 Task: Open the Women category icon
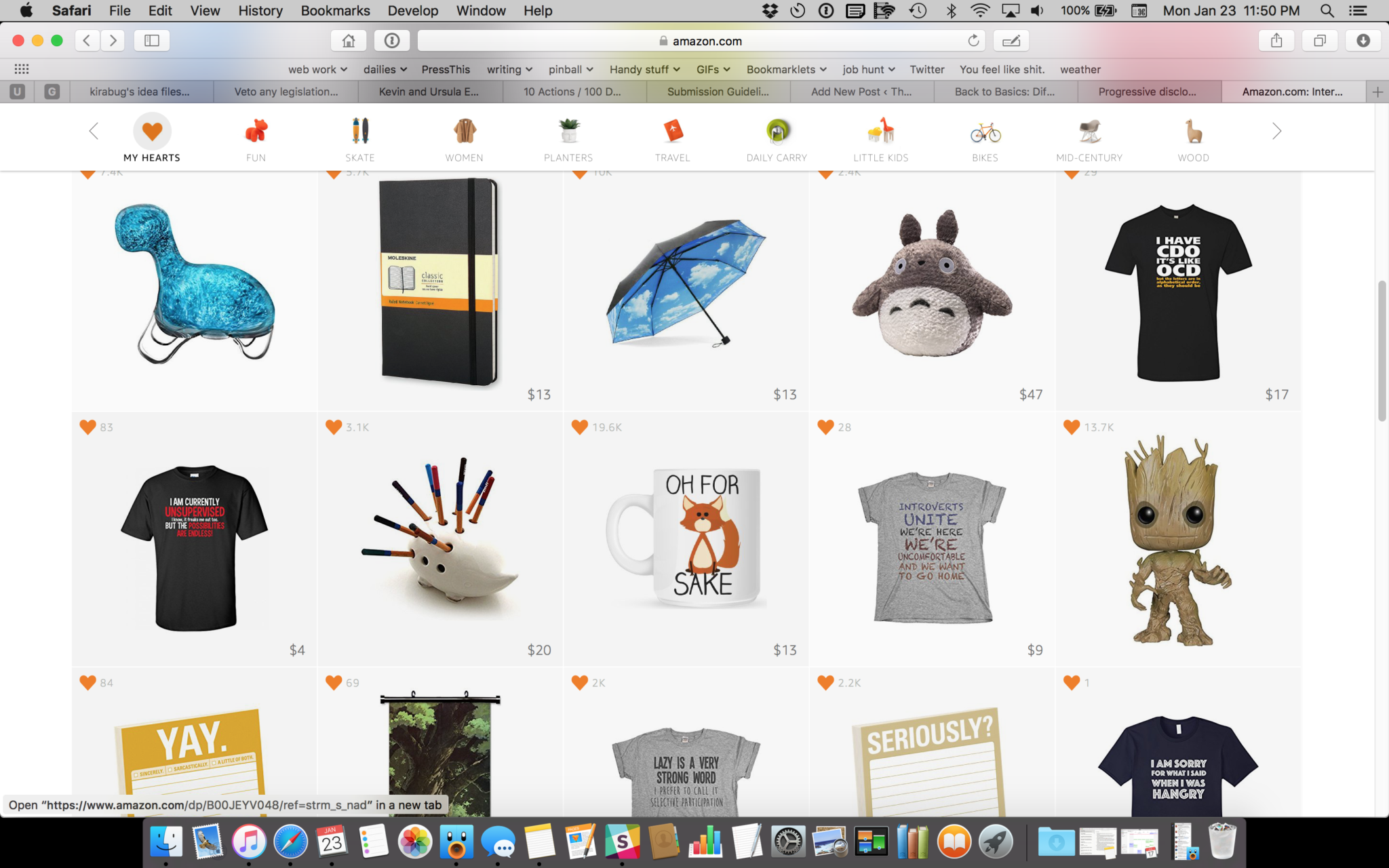pyautogui.click(x=465, y=131)
